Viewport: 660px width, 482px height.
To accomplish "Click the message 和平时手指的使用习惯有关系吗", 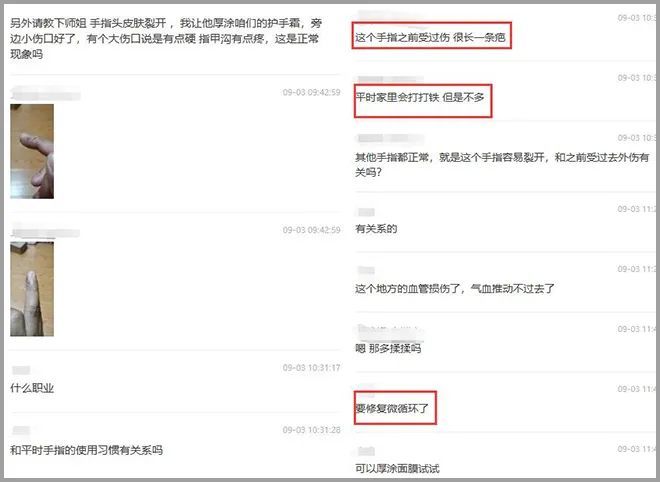I will click(x=86, y=450).
